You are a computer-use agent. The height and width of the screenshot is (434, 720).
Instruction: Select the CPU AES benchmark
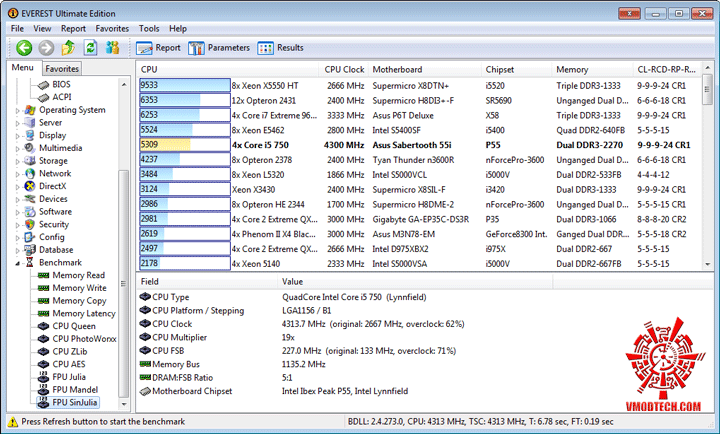(x=69, y=364)
